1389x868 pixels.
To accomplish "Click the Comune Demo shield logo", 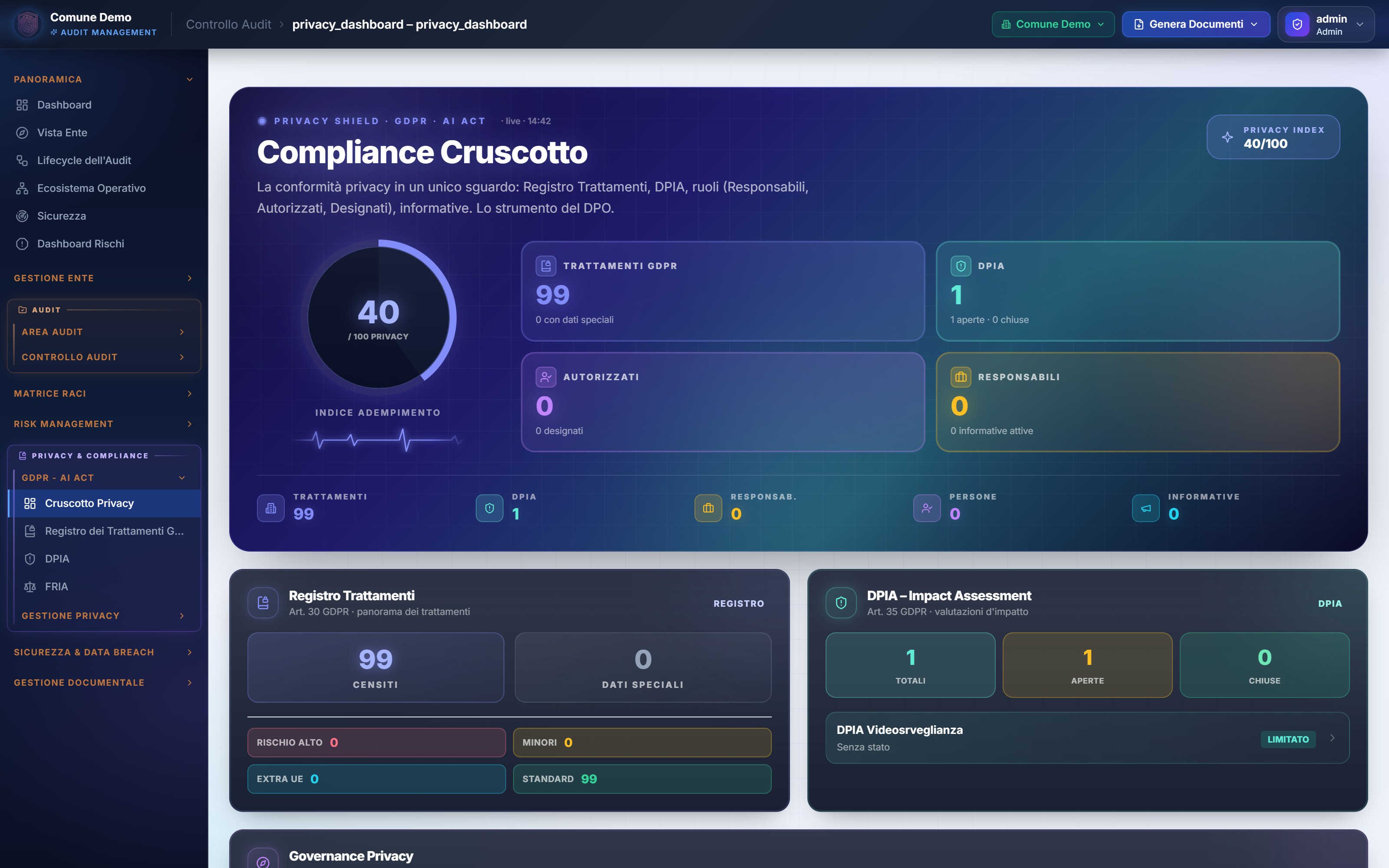I will [x=27, y=24].
